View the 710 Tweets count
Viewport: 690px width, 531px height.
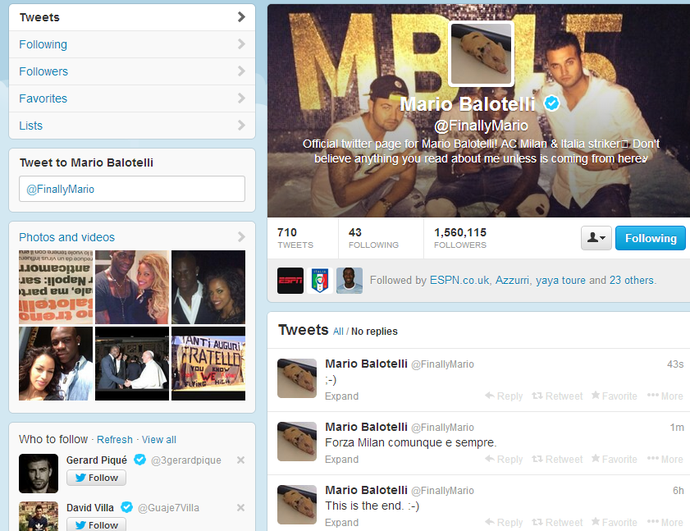click(x=296, y=238)
